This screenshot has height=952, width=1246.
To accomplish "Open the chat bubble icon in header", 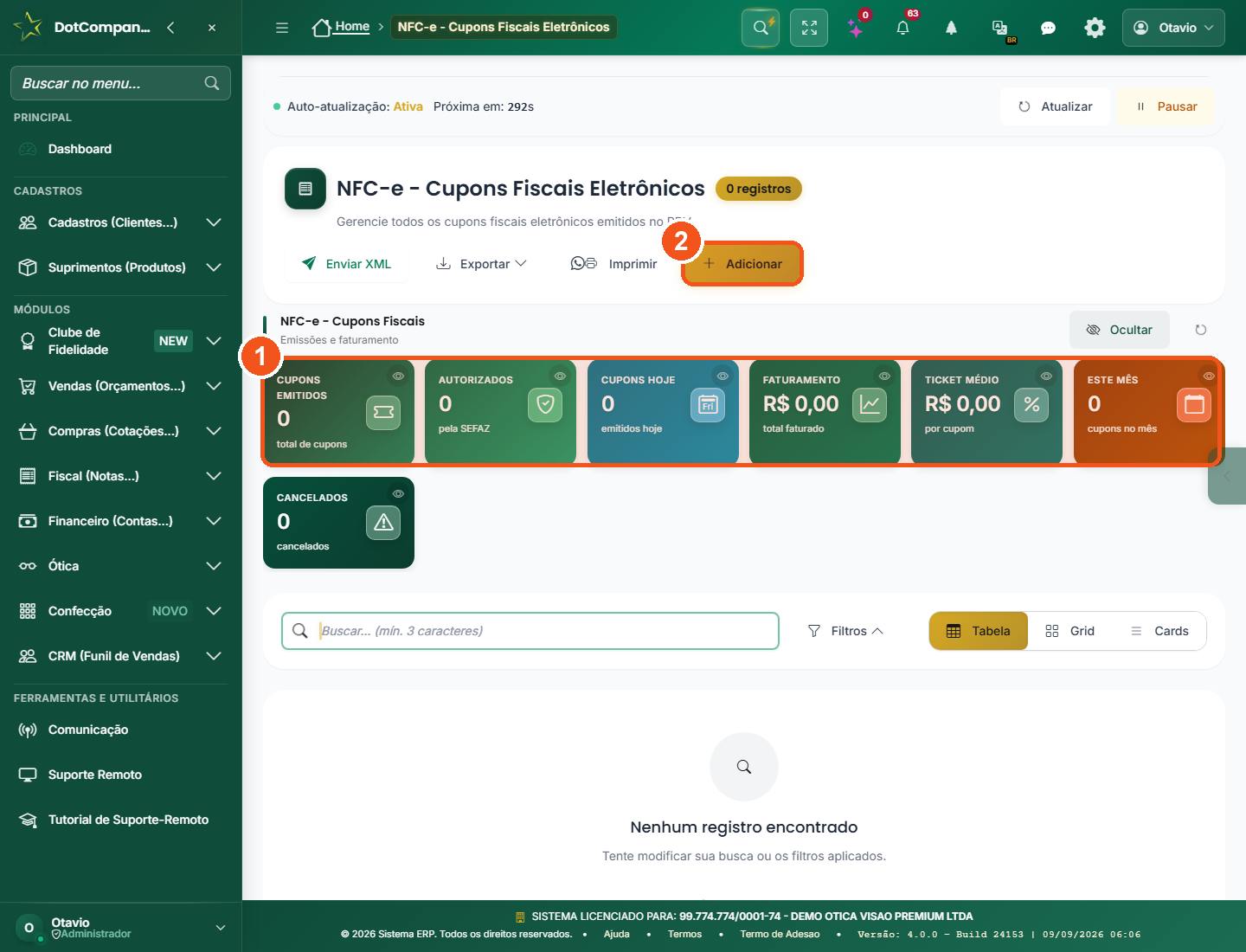I will click(x=1048, y=28).
